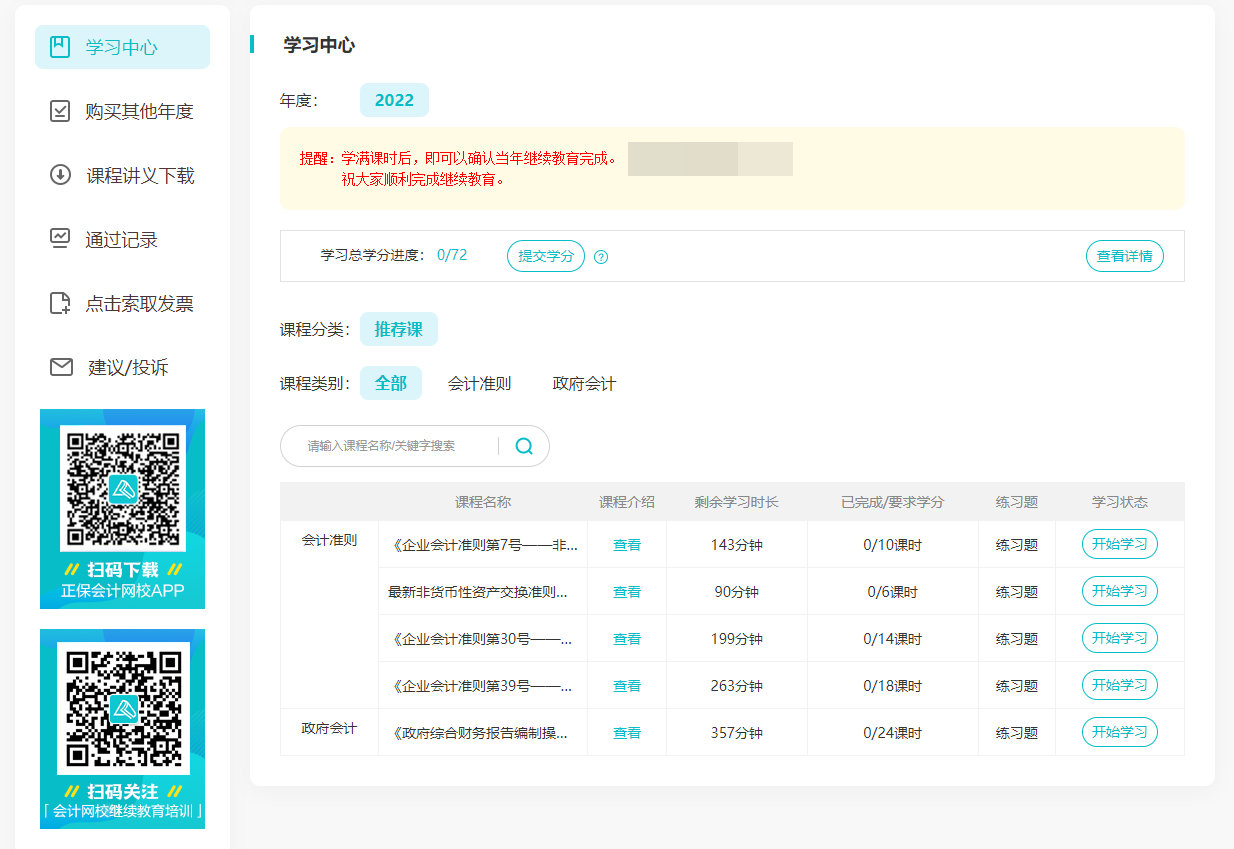Image resolution: width=1234 pixels, height=849 pixels.
Task: Click the 通过记录 chart icon
Action: coord(61,239)
